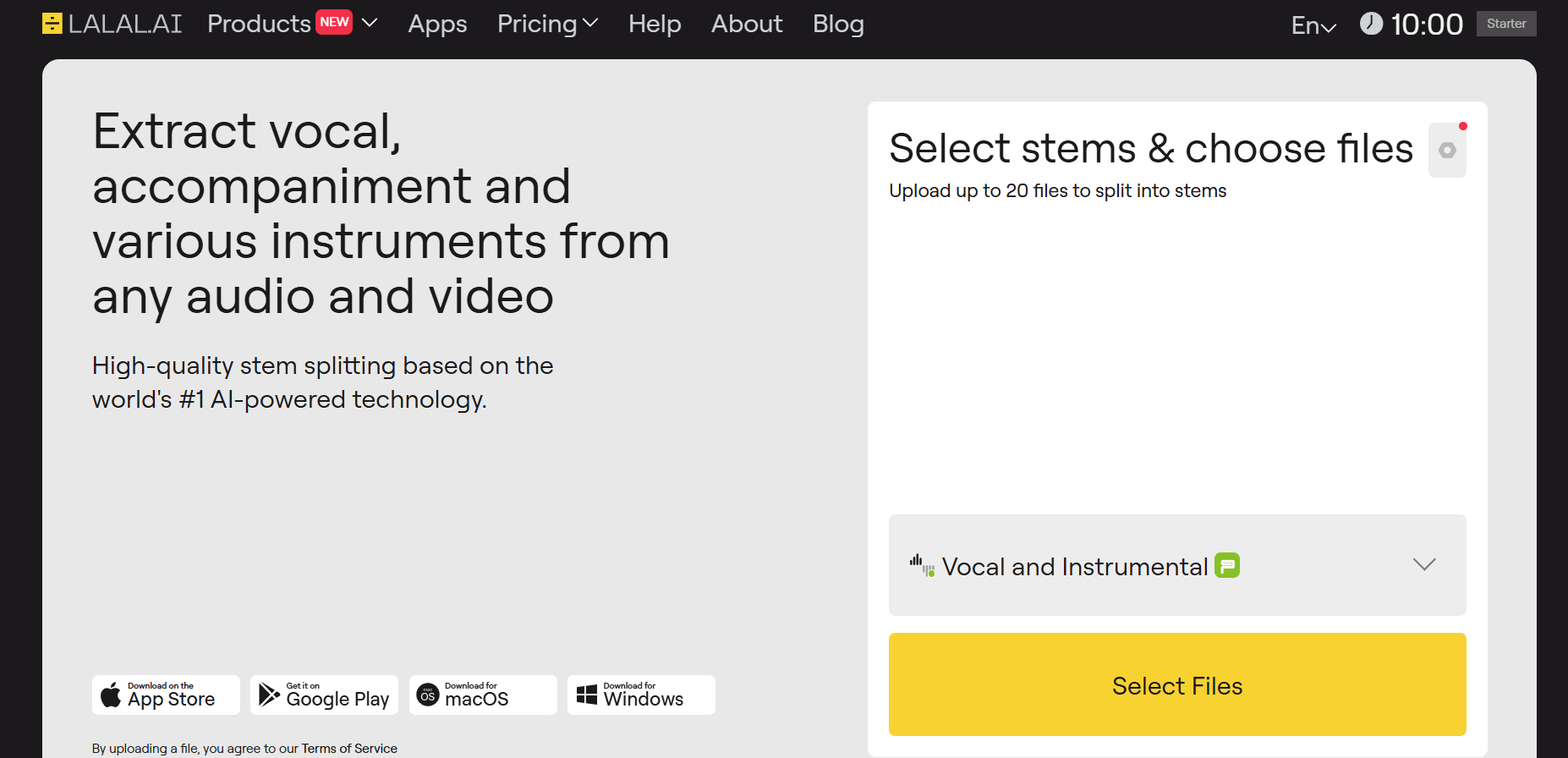Change language with the En selector
Screen dimensions: 1568x758
click(x=1313, y=25)
